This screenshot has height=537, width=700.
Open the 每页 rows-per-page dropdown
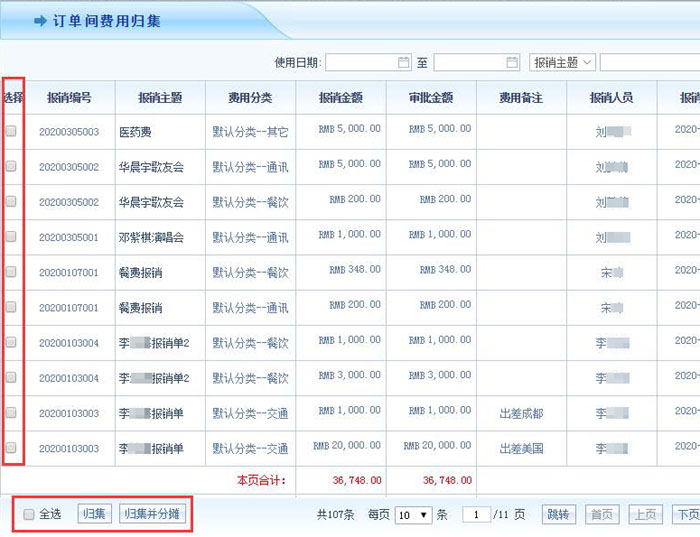(413, 515)
